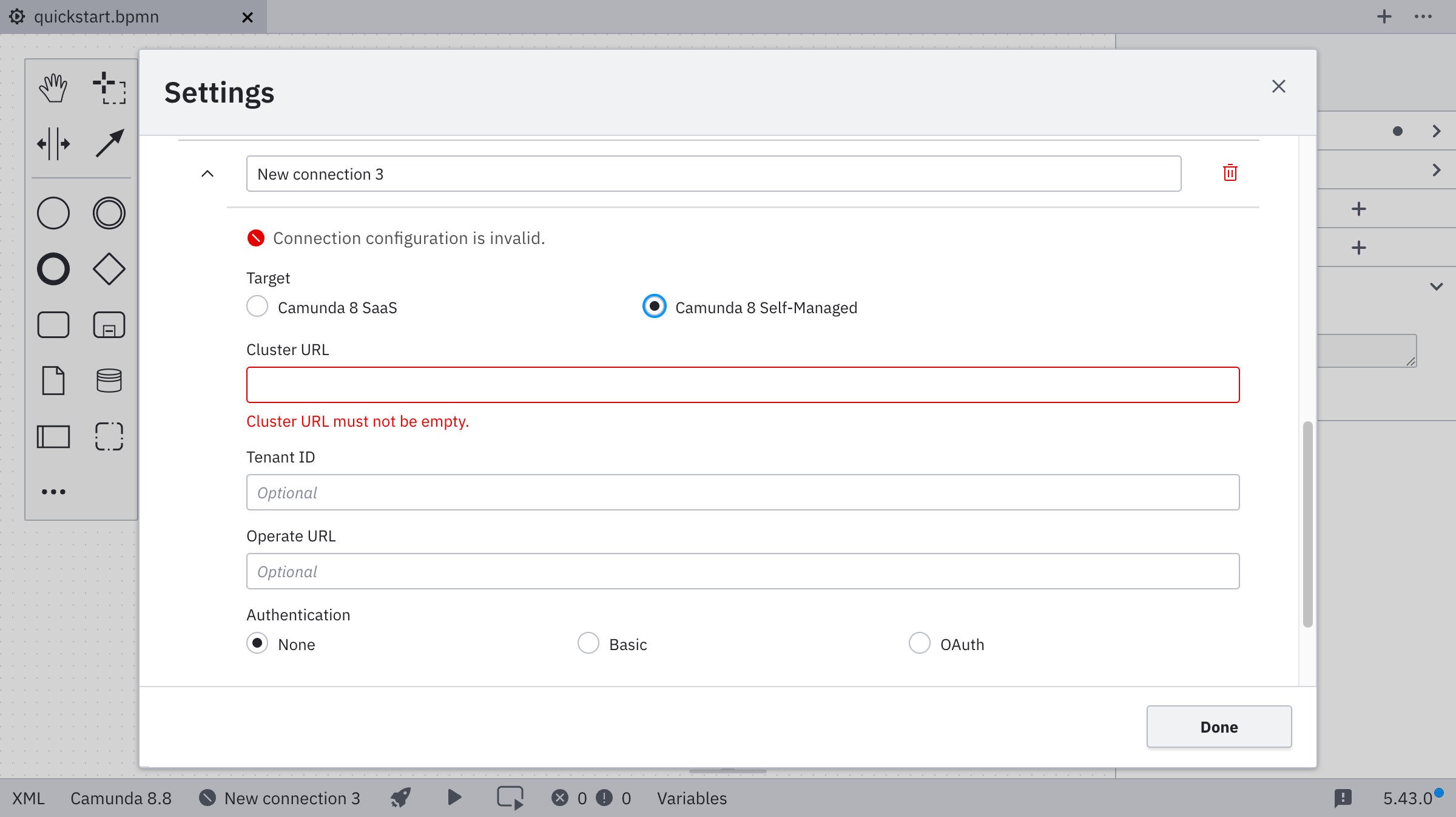The height and width of the screenshot is (817, 1456).
Task: Click the red trash delete connection icon
Action: point(1230,173)
